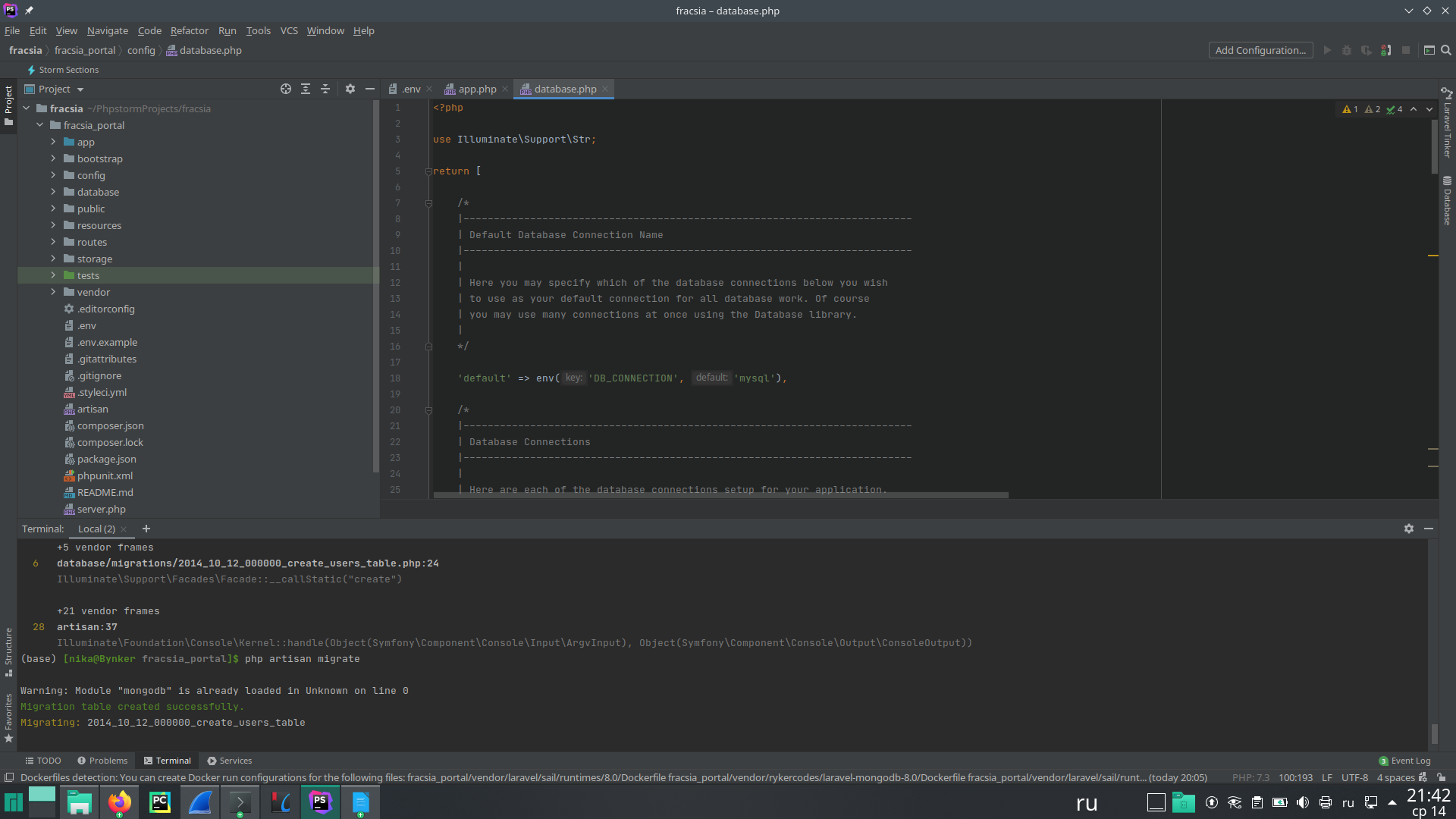Click the Search Everywhere magnifier icon
The image size is (1456, 819).
pos(1446,50)
